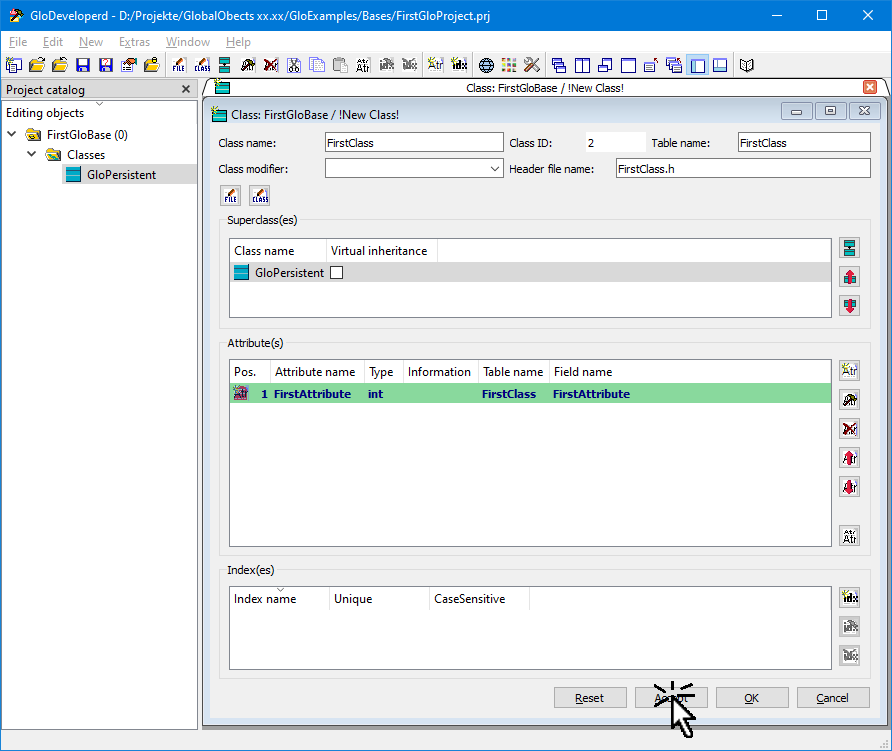The image size is (892, 751).
Task: Collapse the Classes folder in the project catalog
Action: click(x=32, y=155)
